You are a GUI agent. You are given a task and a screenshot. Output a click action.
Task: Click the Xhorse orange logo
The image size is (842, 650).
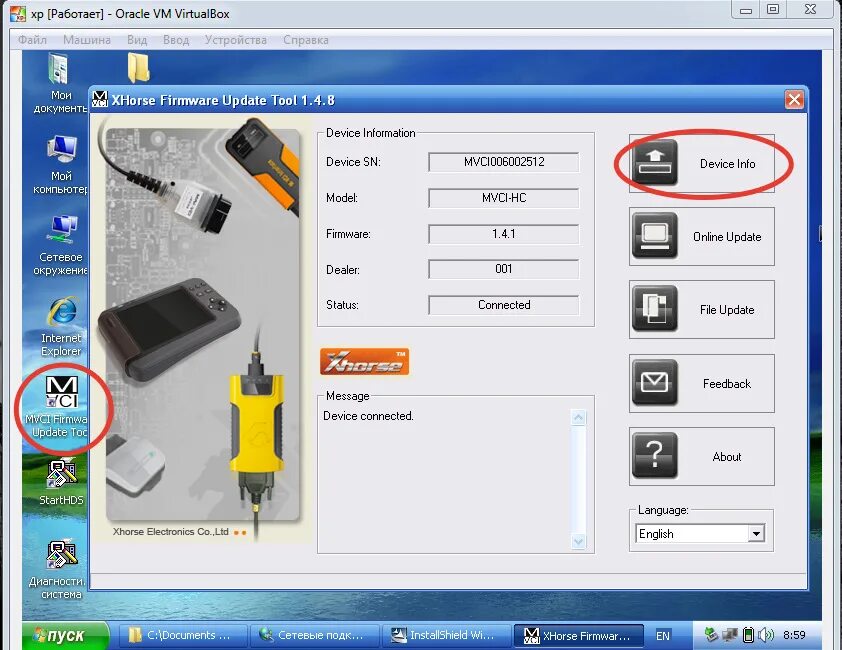[364, 362]
